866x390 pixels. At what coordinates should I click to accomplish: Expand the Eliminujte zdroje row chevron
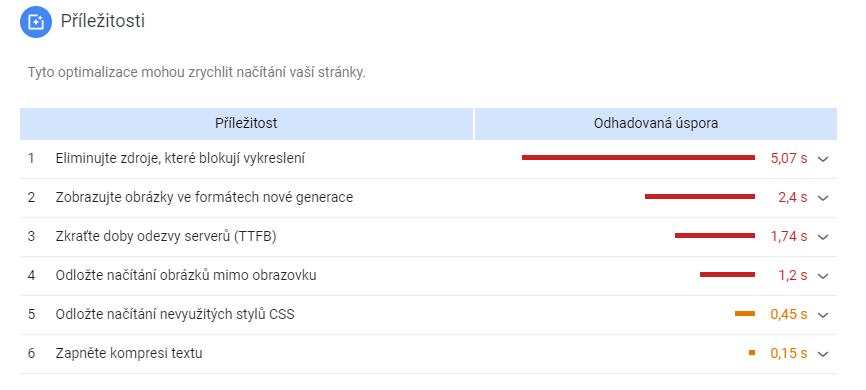coord(823,159)
